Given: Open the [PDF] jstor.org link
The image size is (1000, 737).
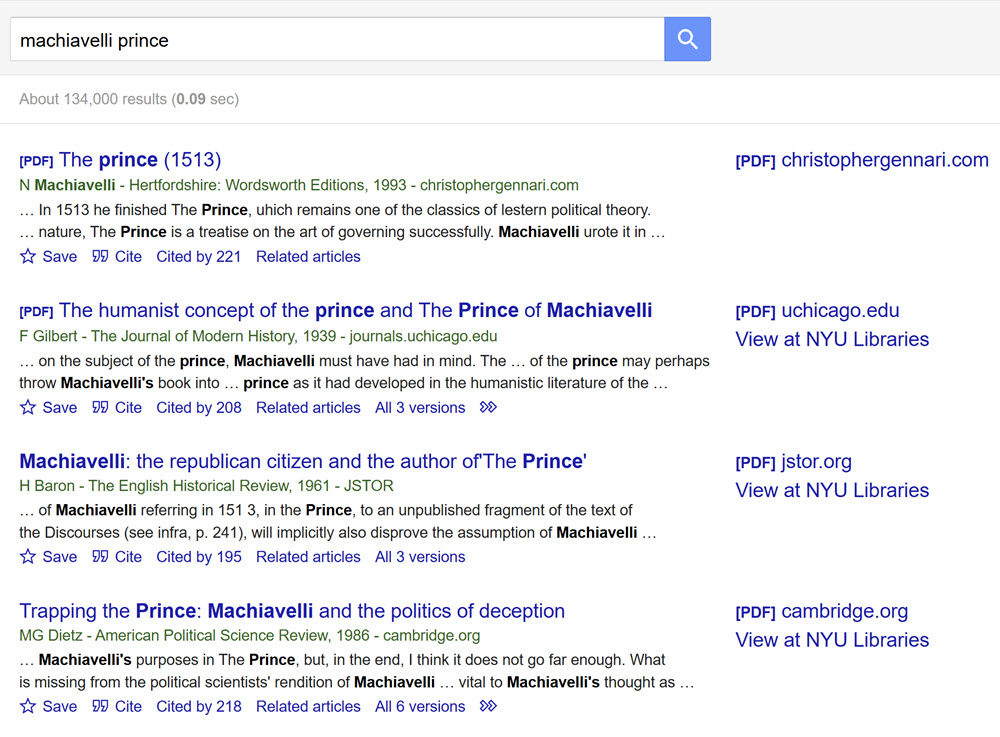Looking at the screenshot, I should click(794, 462).
